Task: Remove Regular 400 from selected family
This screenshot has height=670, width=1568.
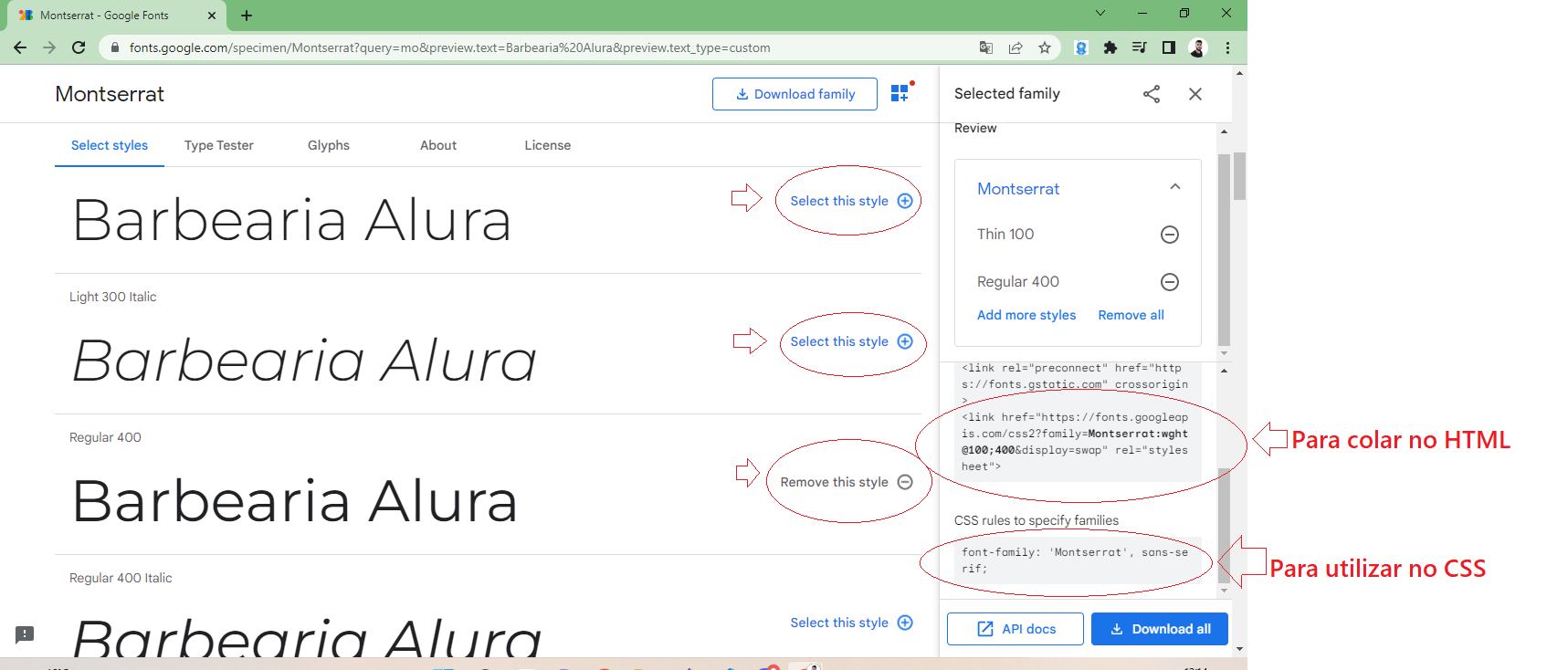Action: click(x=1170, y=282)
